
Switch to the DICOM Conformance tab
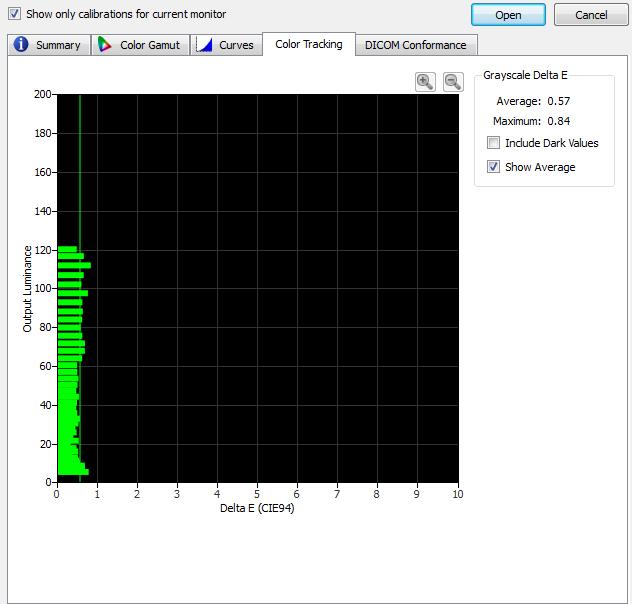tap(416, 45)
